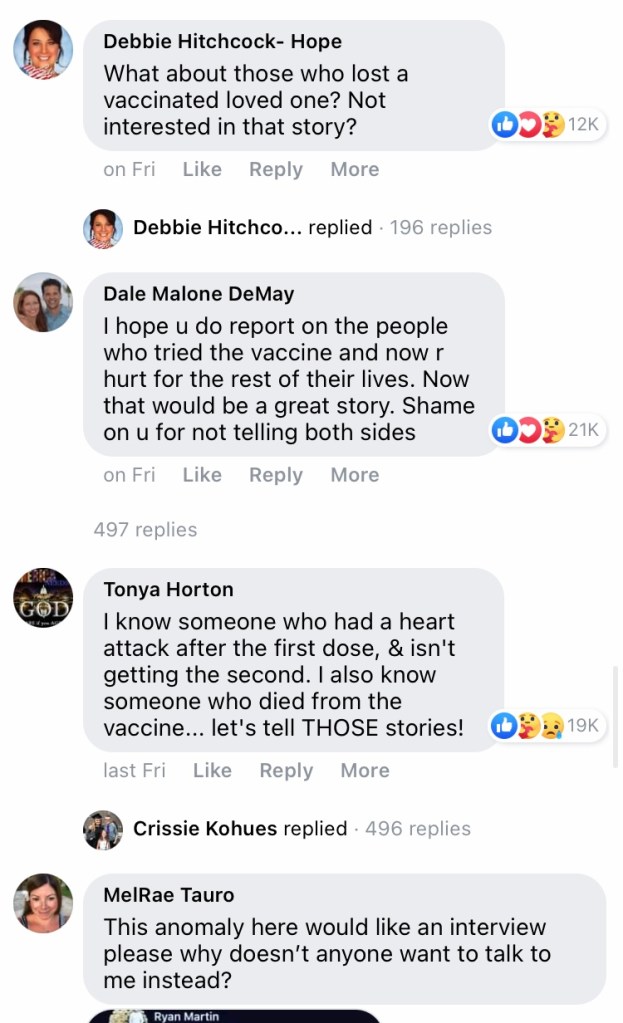Expand Crissie Kohues's 496 replies thread
The height and width of the screenshot is (1023, 623).
click(417, 829)
